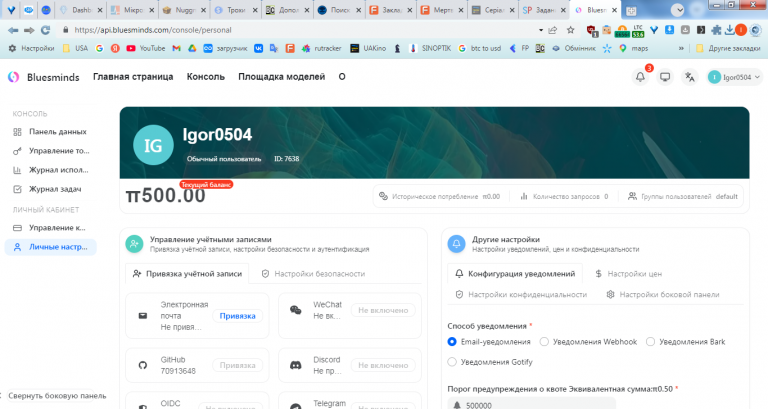Click the ID: 7638 label
Viewport: 768px width, 409px height.
287,159
